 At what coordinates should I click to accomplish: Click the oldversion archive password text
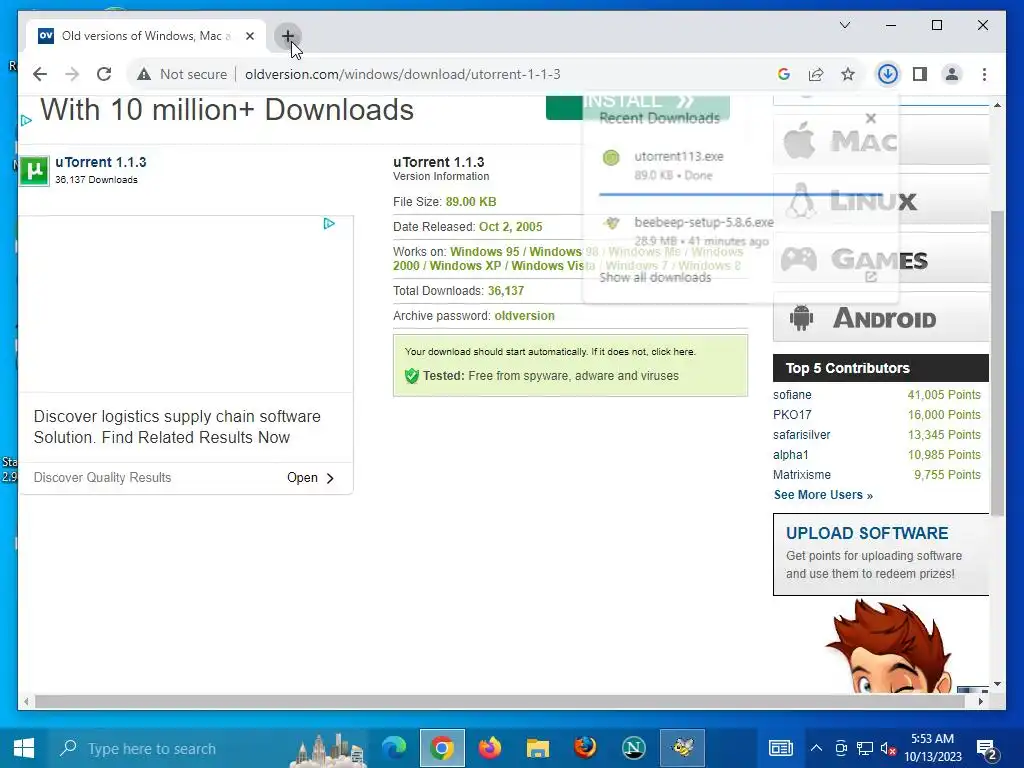[524, 315]
